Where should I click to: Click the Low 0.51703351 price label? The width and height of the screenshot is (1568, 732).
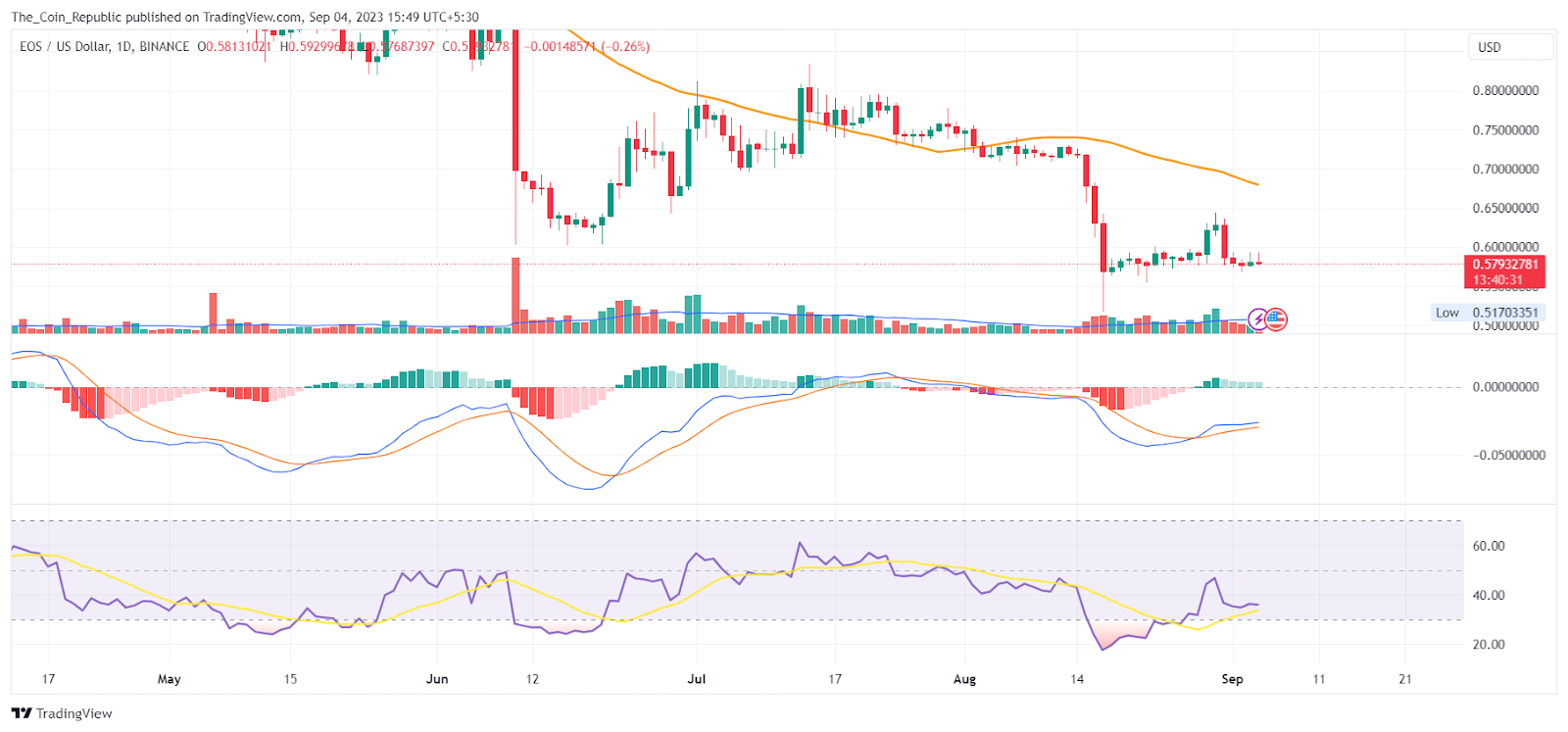[x=1487, y=313]
